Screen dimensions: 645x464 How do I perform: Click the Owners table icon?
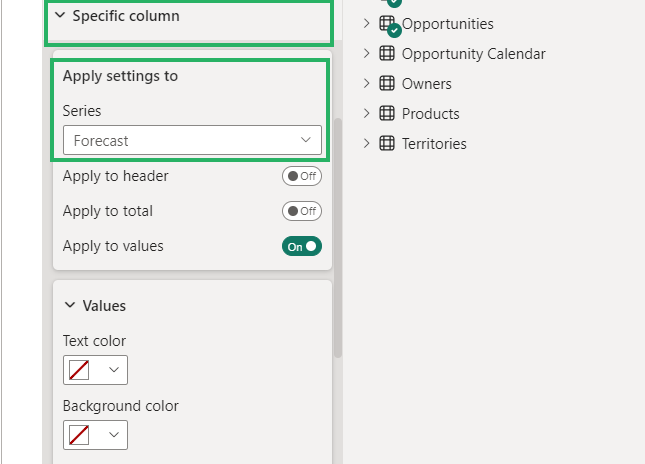pos(388,84)
